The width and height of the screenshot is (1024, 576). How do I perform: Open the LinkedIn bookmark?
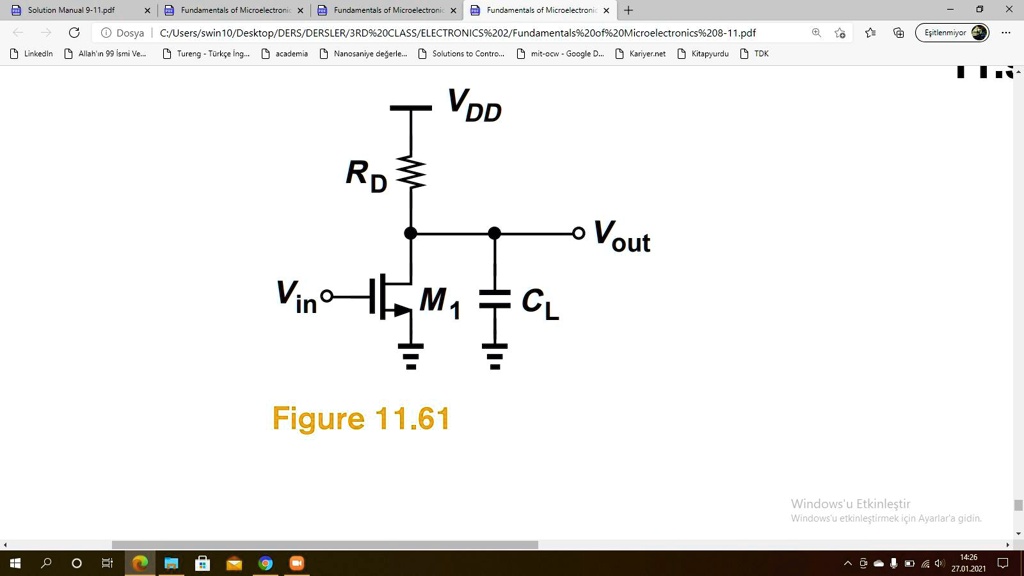point(31,54)
